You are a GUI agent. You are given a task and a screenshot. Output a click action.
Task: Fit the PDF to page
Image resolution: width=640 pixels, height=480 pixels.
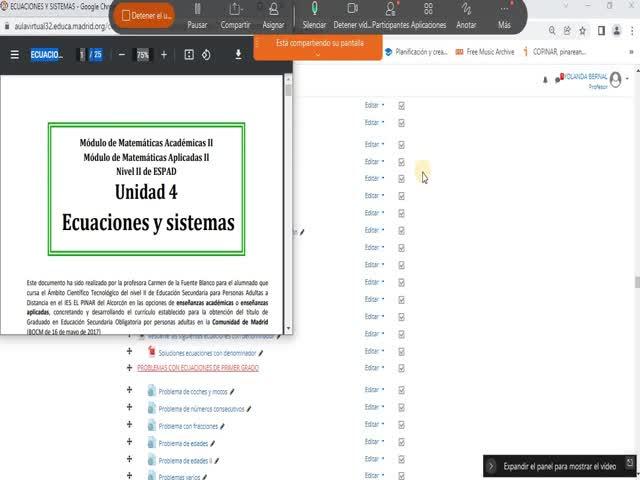tap(189, 55)
